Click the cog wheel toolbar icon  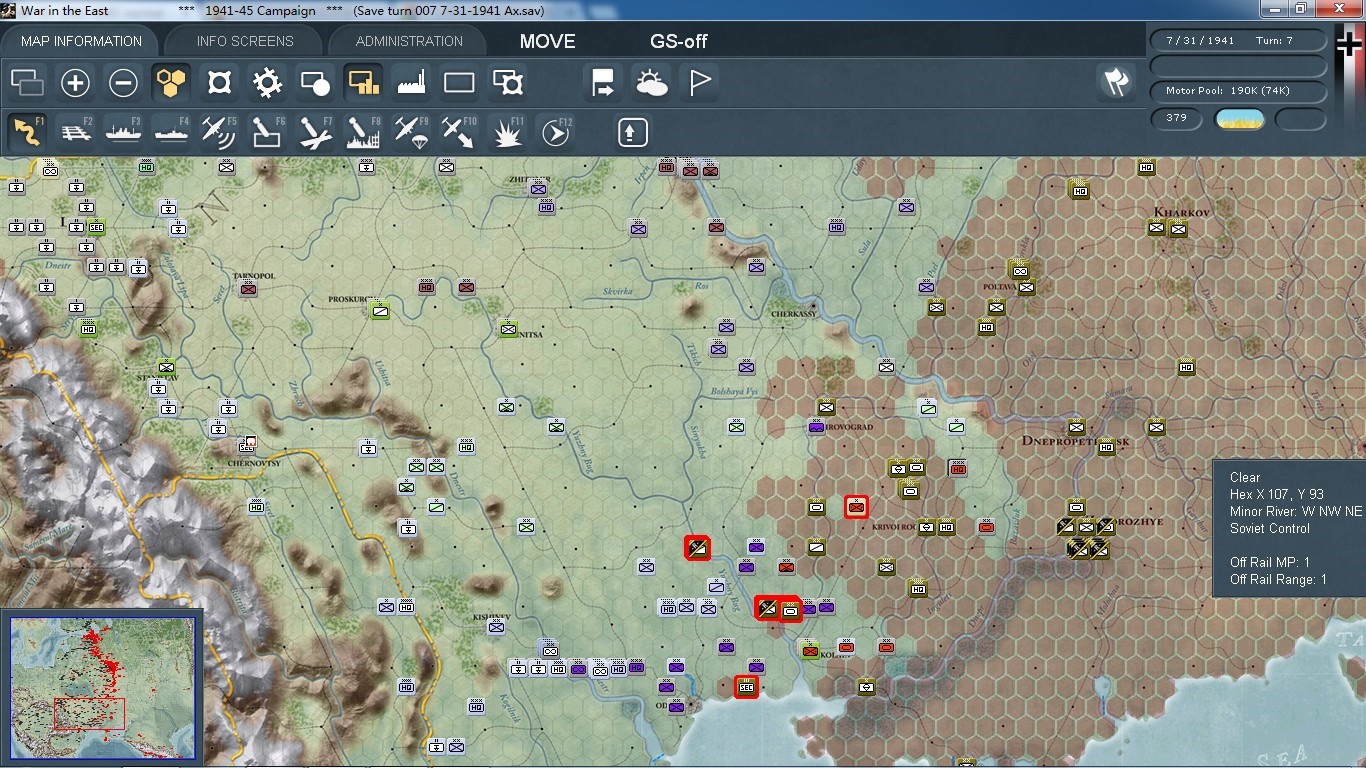point(267,82)
